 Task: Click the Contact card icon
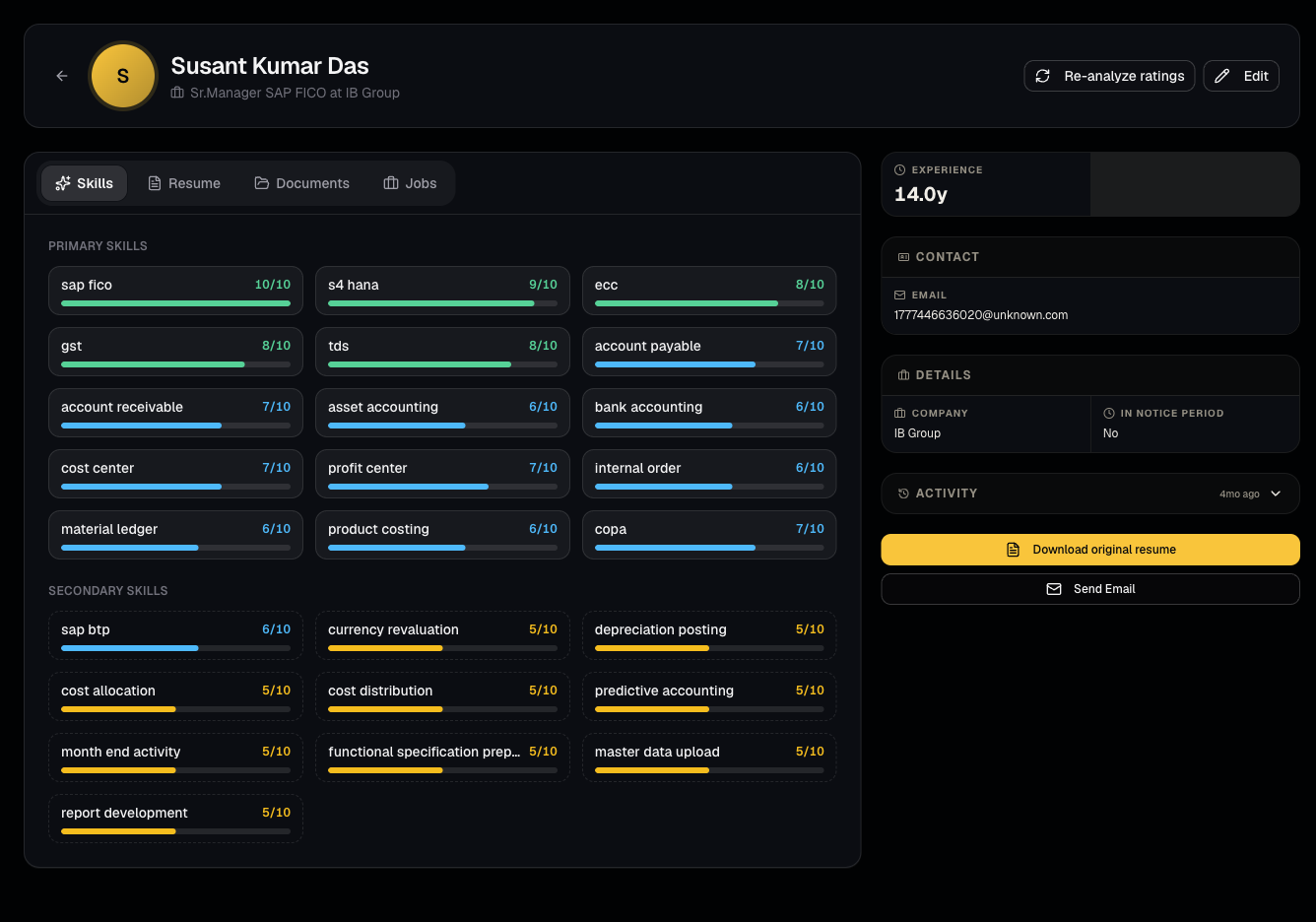[x=903, y=257]
